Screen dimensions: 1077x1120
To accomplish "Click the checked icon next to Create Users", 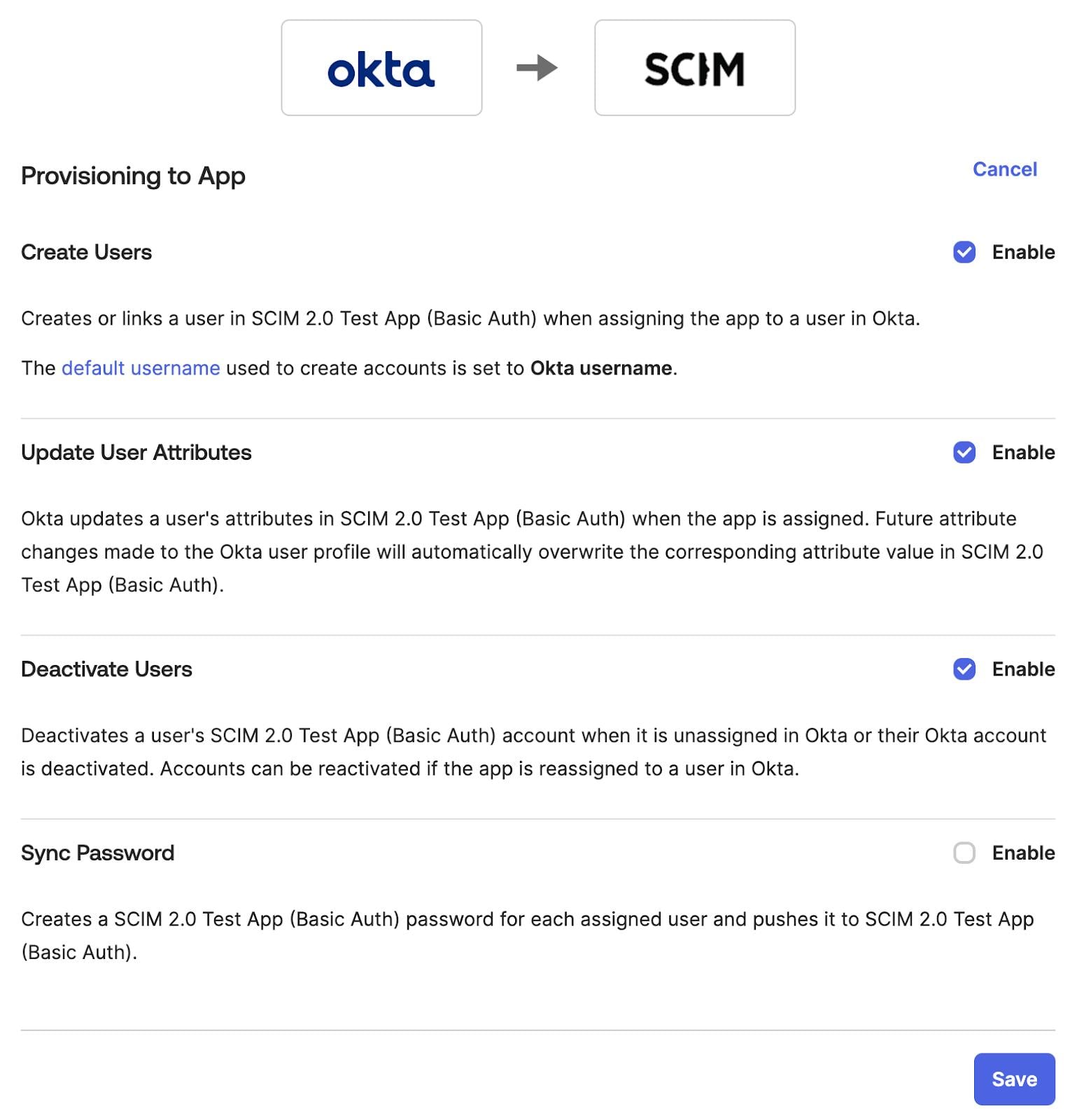I will [x=965, y=252].
